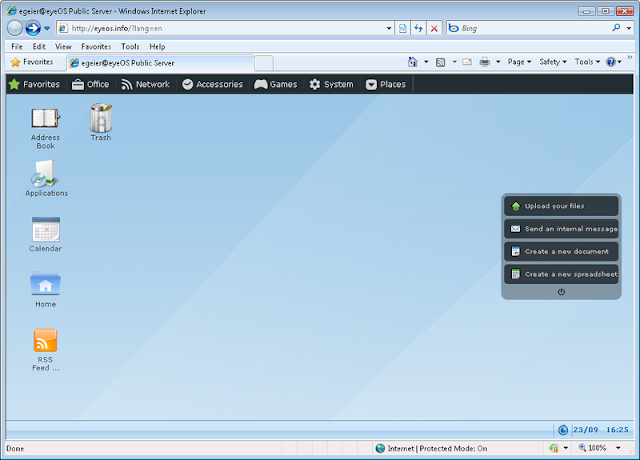Open the View menu
Image resolution: width=640 pixels, height=460 pixels.
click(63, 47)
